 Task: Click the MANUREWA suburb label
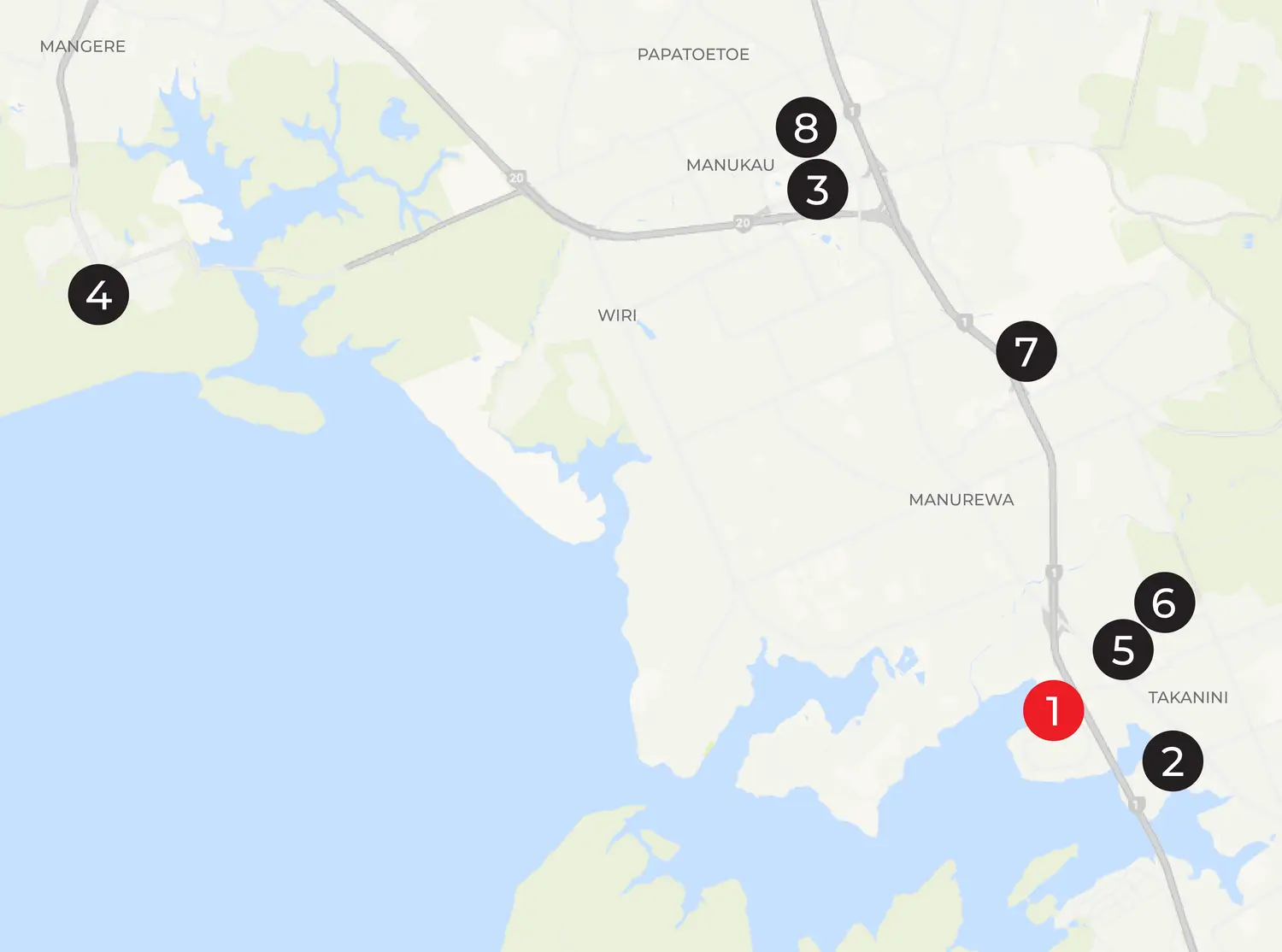pos(961,500)
